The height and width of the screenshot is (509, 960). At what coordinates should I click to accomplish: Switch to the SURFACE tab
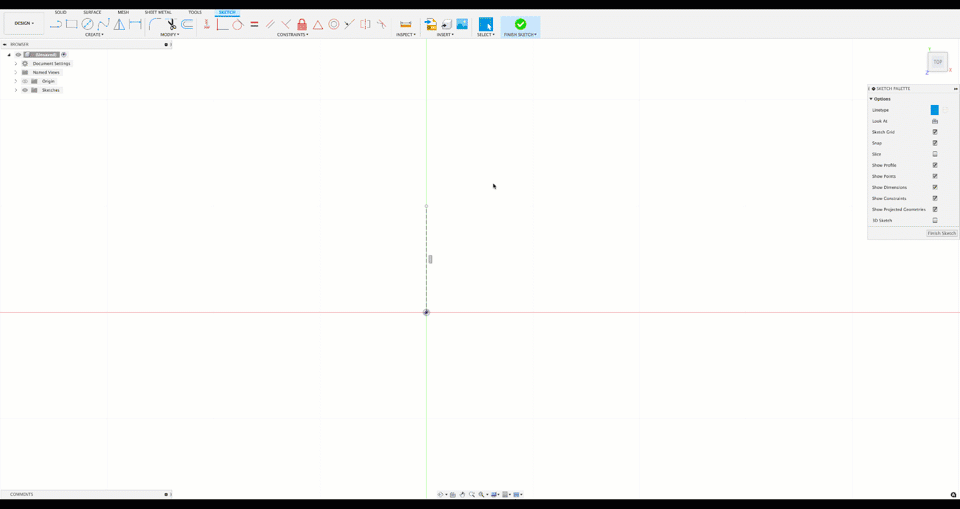(x=92, y=12)
